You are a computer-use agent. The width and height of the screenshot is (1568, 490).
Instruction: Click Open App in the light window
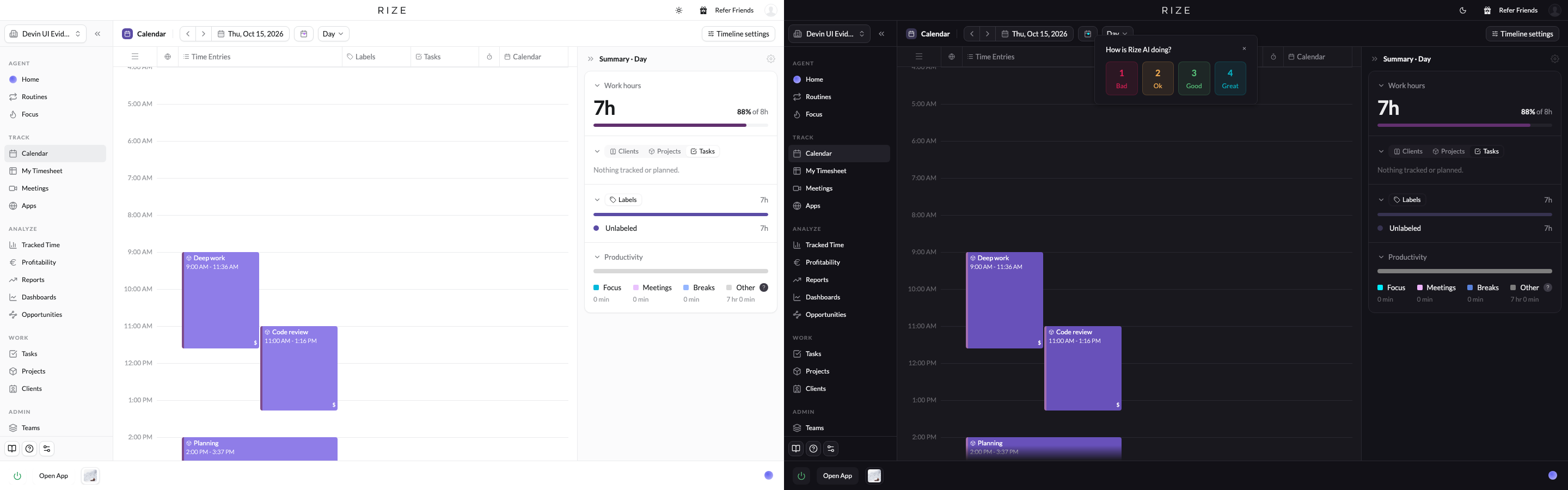53,476
